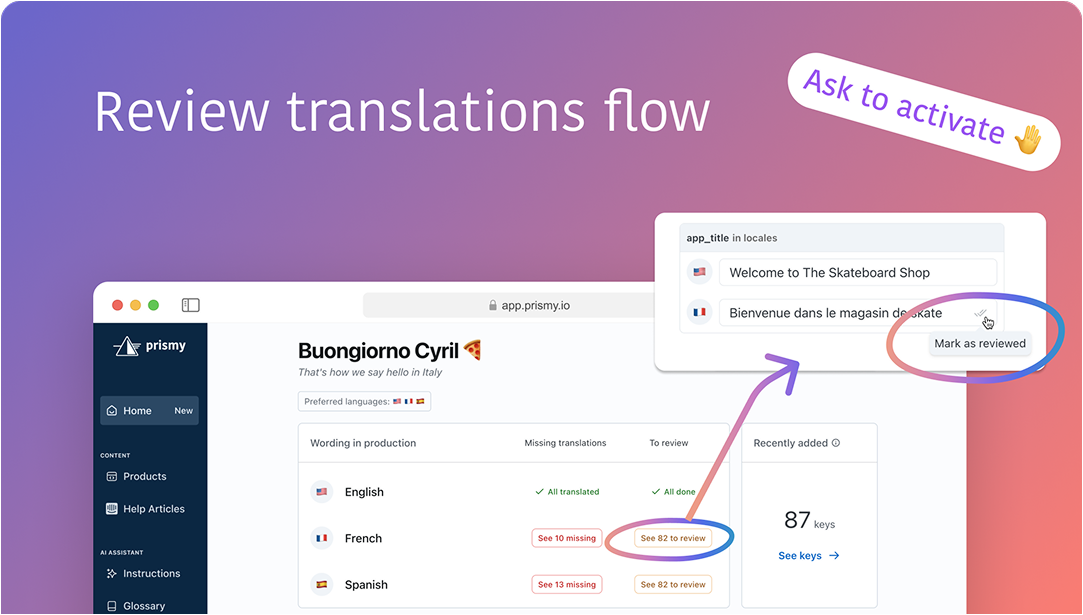Image resolution: width=1083 pixels, height=615 pixels.
Task: Open See 10 missing French translations
Action: pos(566,537)
